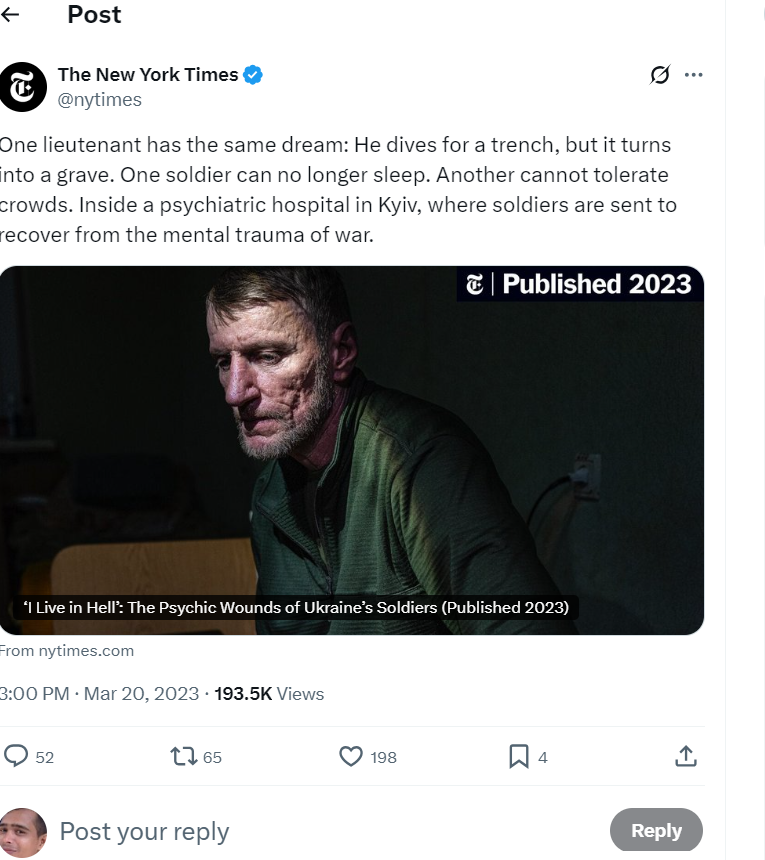The width and height of the screenshot is (765, 860).
Task: Like the post with the heart icon
Action: 351,756
